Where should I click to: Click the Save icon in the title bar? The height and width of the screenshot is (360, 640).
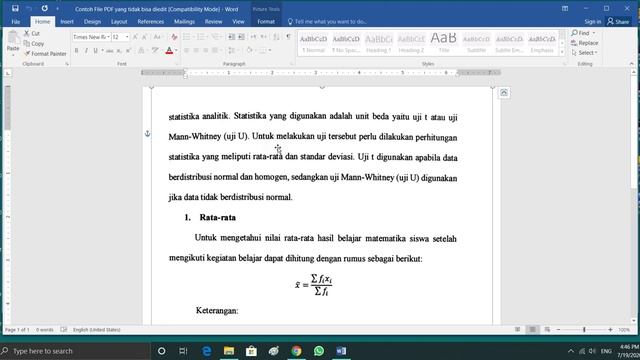tap(15, 8)
